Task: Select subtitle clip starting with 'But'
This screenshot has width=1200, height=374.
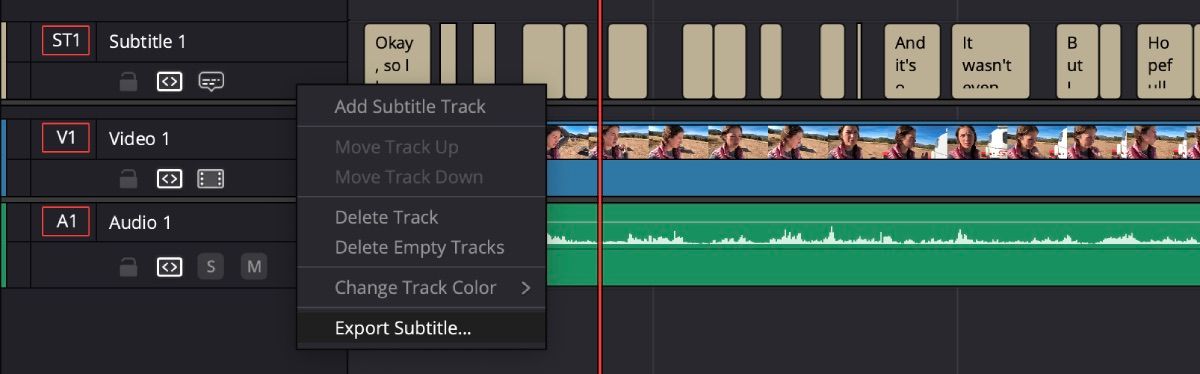Action: click(1076, 61)
